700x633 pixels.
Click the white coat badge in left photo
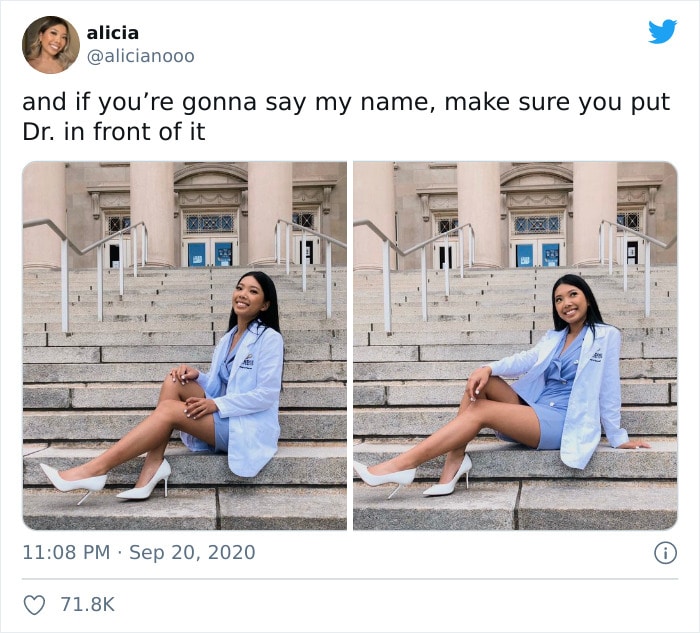pos(247,361)
